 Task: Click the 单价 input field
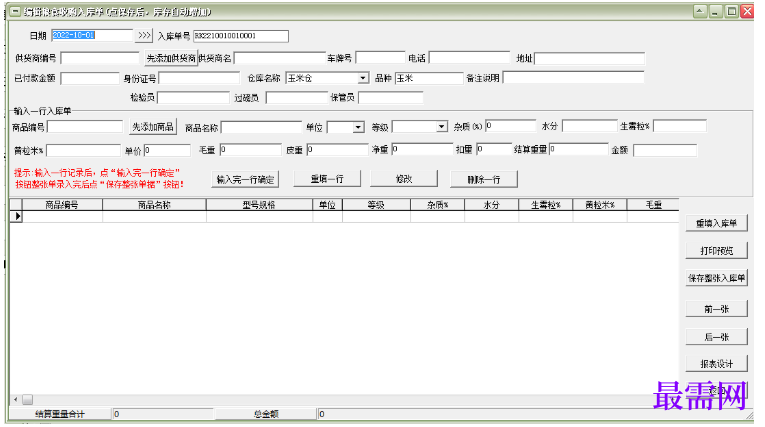pyautogui.click(x=167, y=150)
